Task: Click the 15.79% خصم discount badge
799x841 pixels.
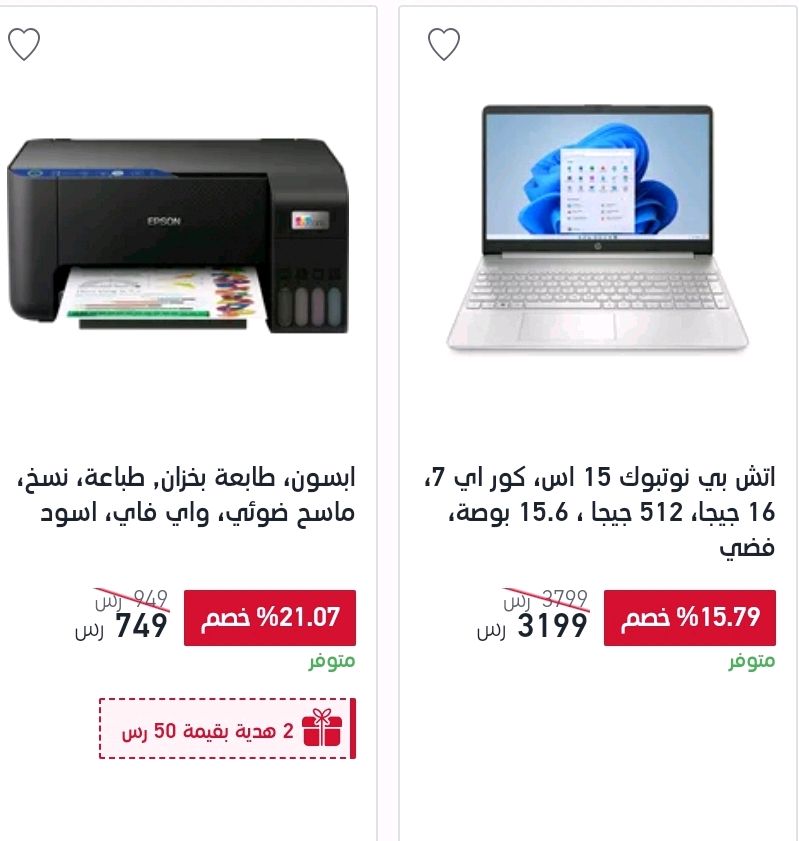Action: pyautogui.click(x=690, y=618)
